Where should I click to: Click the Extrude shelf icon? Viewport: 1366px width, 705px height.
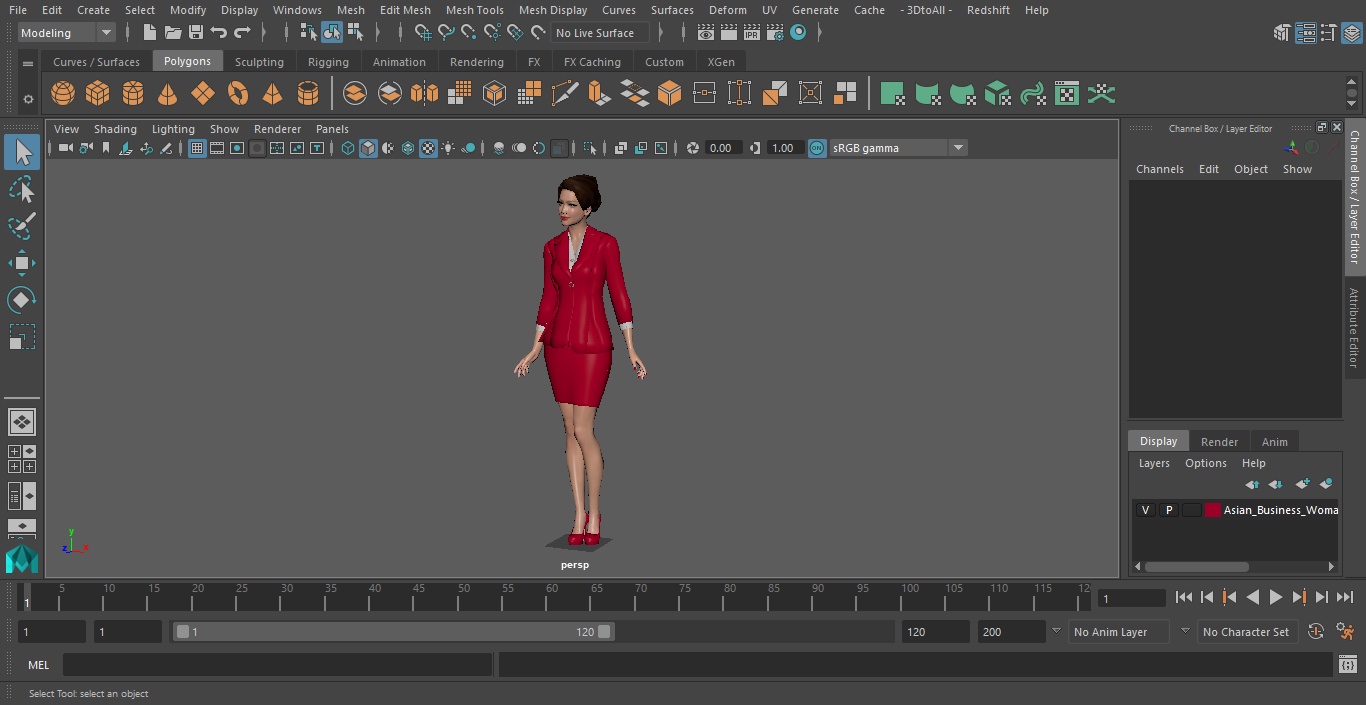coord(599,94)
